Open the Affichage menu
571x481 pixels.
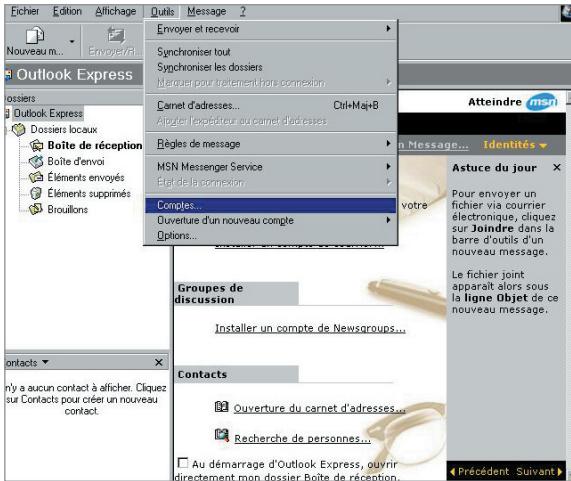(115, 11)
